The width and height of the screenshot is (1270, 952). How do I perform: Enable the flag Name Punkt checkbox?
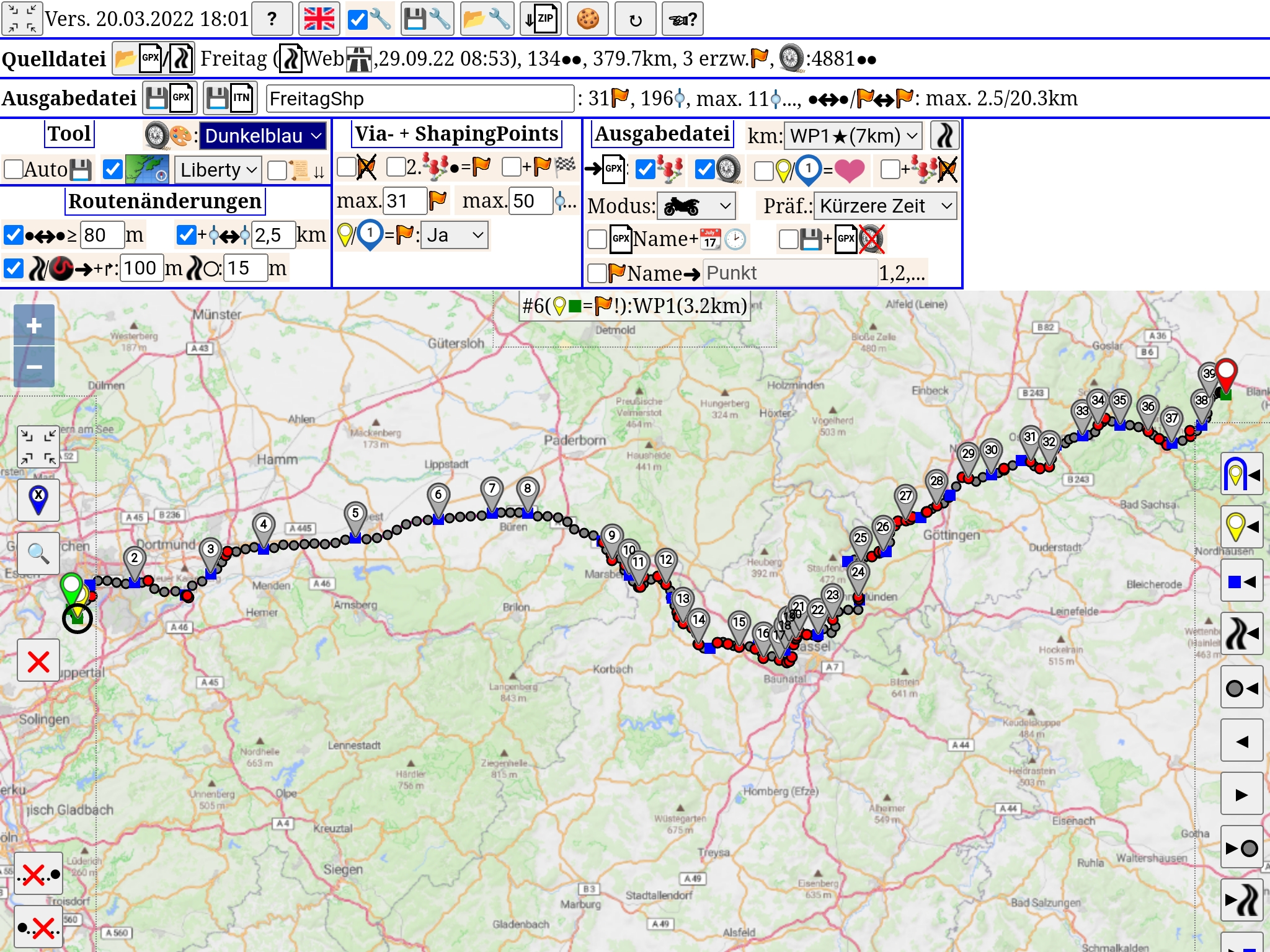(x=597, y=273)
